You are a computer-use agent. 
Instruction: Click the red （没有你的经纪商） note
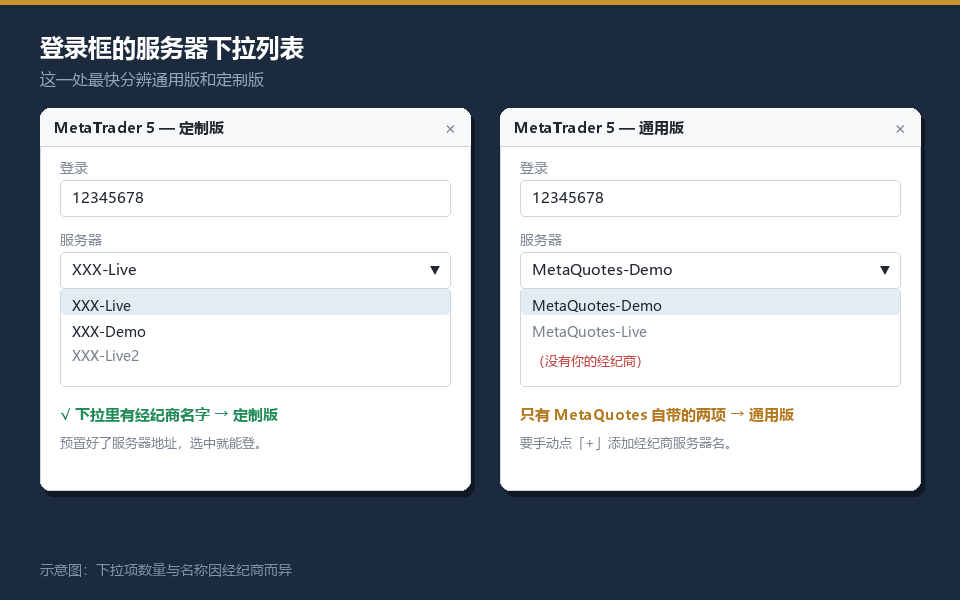click(590, 361)
